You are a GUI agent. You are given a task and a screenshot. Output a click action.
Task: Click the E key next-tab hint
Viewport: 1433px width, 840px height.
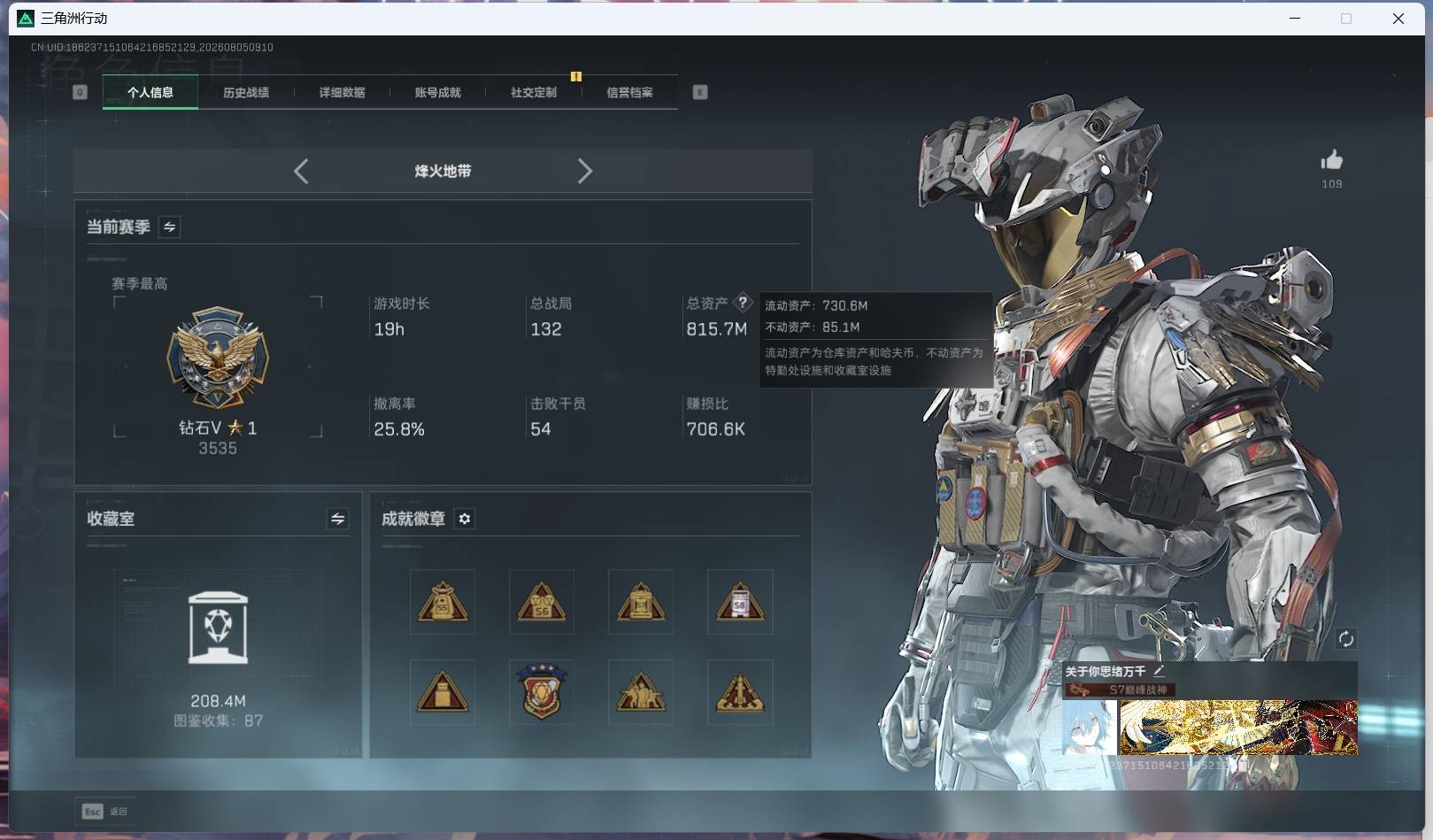point(700,92)
